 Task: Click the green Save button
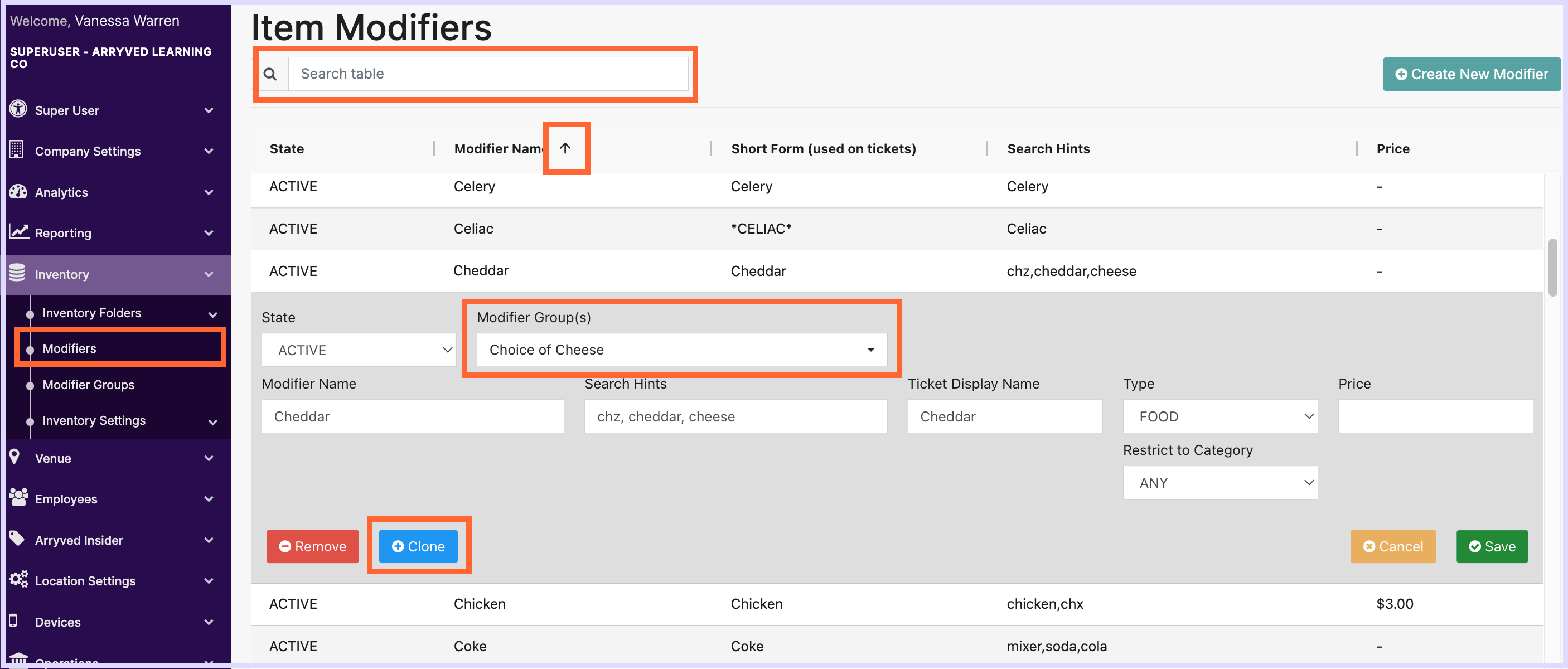point(1491,546)
